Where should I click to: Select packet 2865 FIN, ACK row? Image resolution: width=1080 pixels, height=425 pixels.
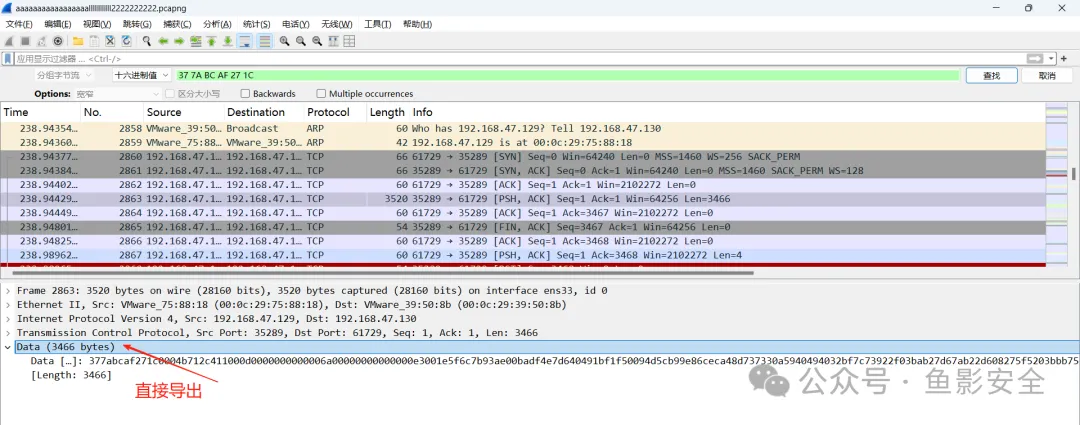(x=523, y=227)
